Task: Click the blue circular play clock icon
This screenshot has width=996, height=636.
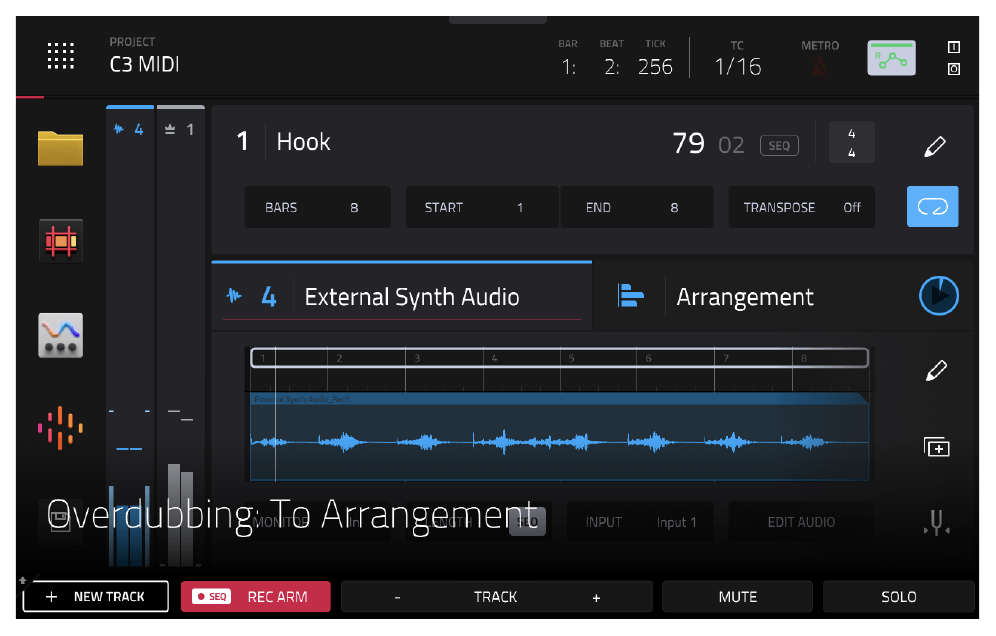Action: coord(938,295)
